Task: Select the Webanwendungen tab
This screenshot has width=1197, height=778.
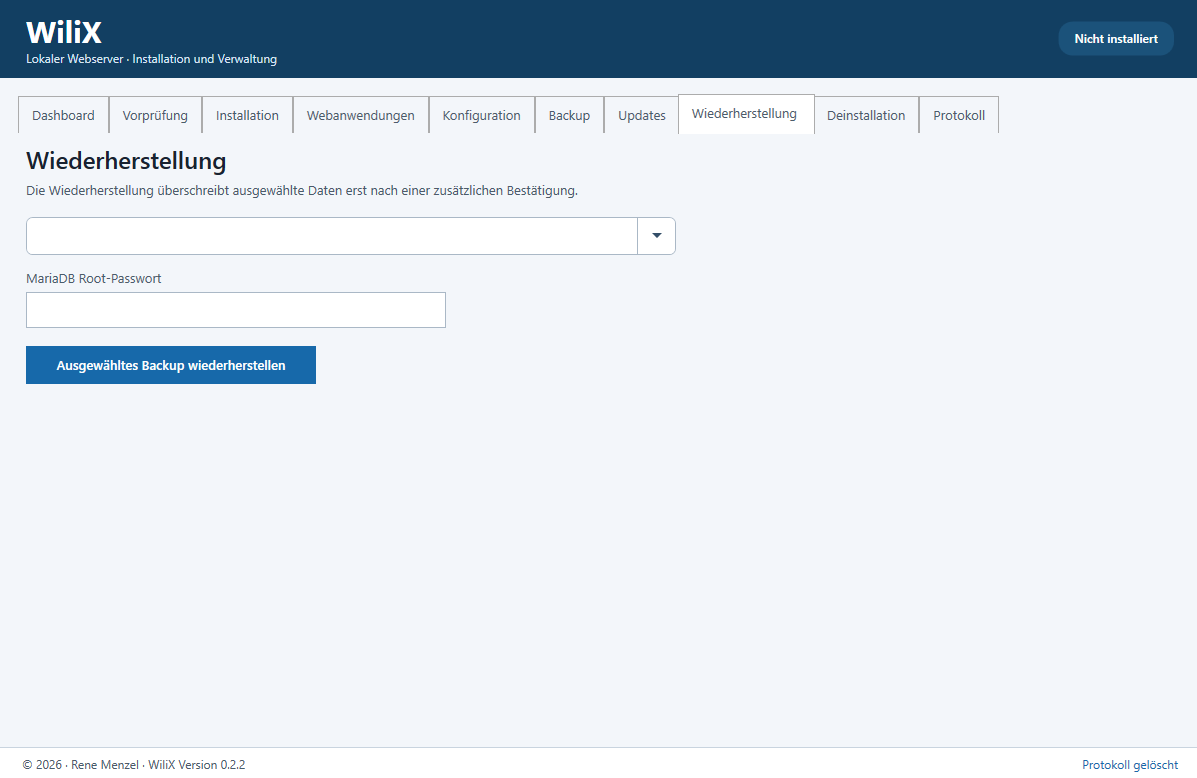Action: click(360, 115)
